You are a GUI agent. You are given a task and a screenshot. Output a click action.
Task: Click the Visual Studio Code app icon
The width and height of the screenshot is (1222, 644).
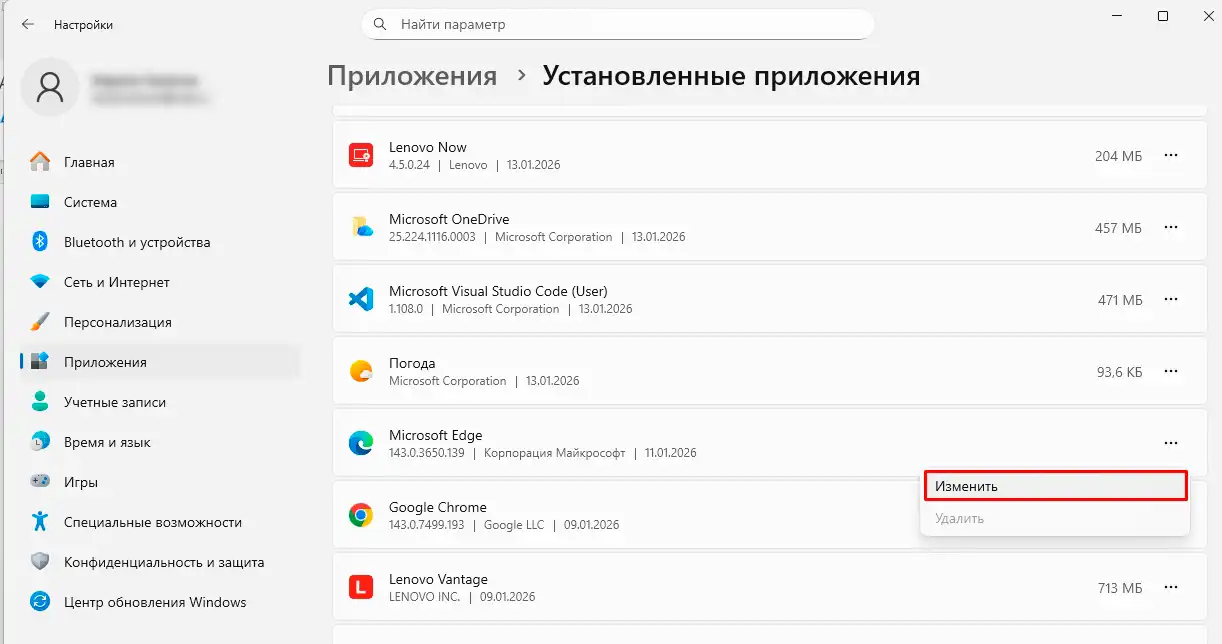click(359, 299)
